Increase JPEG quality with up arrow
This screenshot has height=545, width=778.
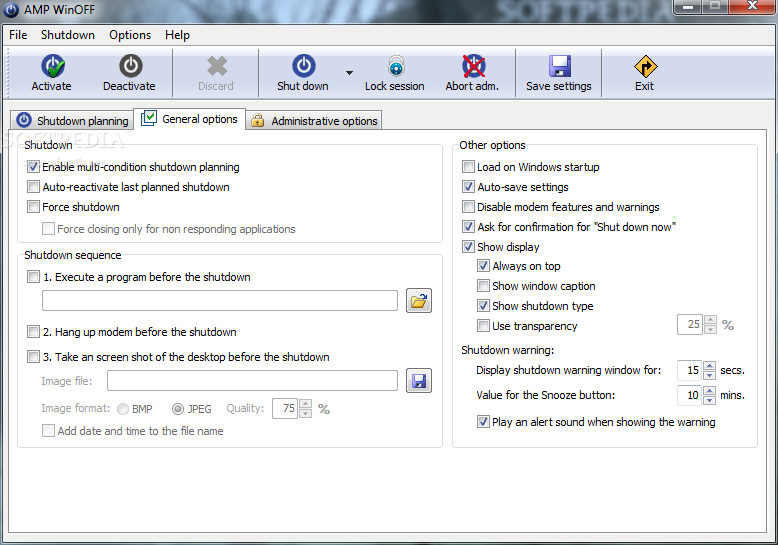click(x=306, y=404)
